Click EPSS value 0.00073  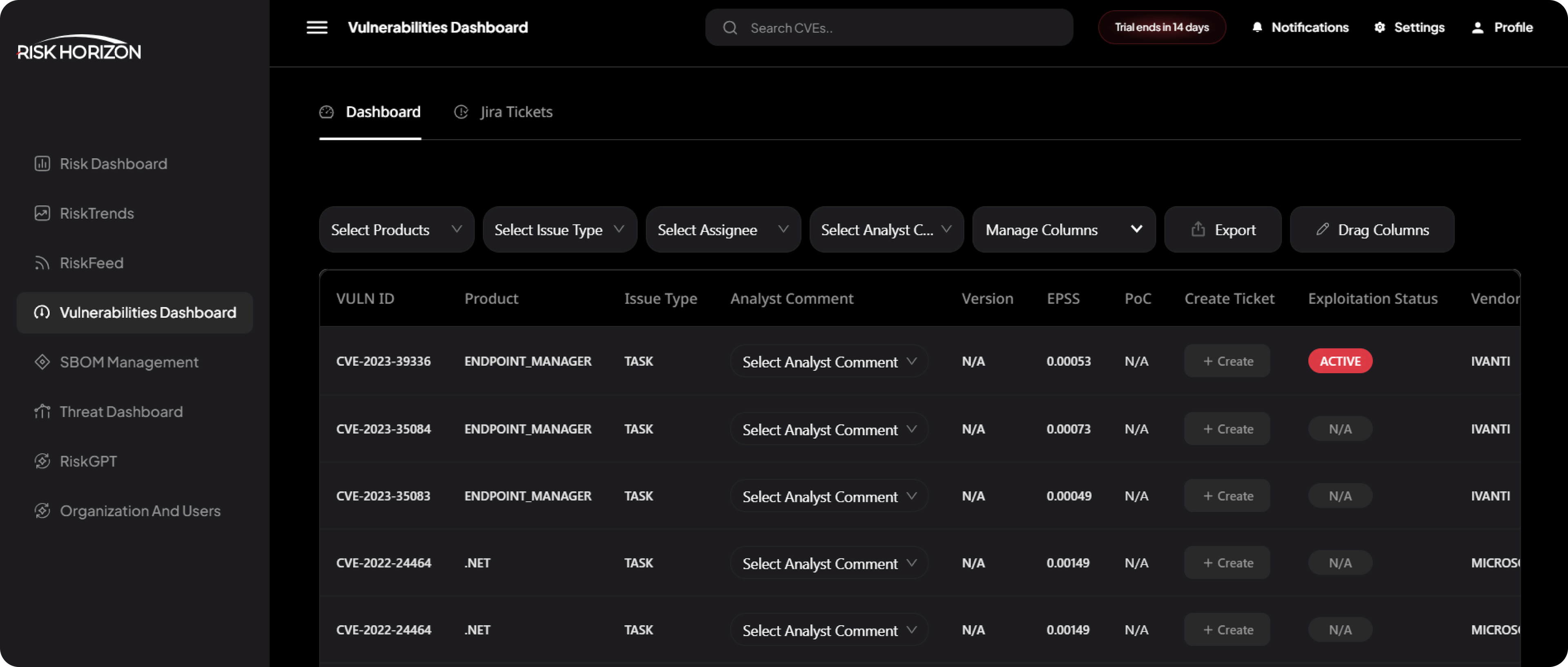[x=1069, y=429]
